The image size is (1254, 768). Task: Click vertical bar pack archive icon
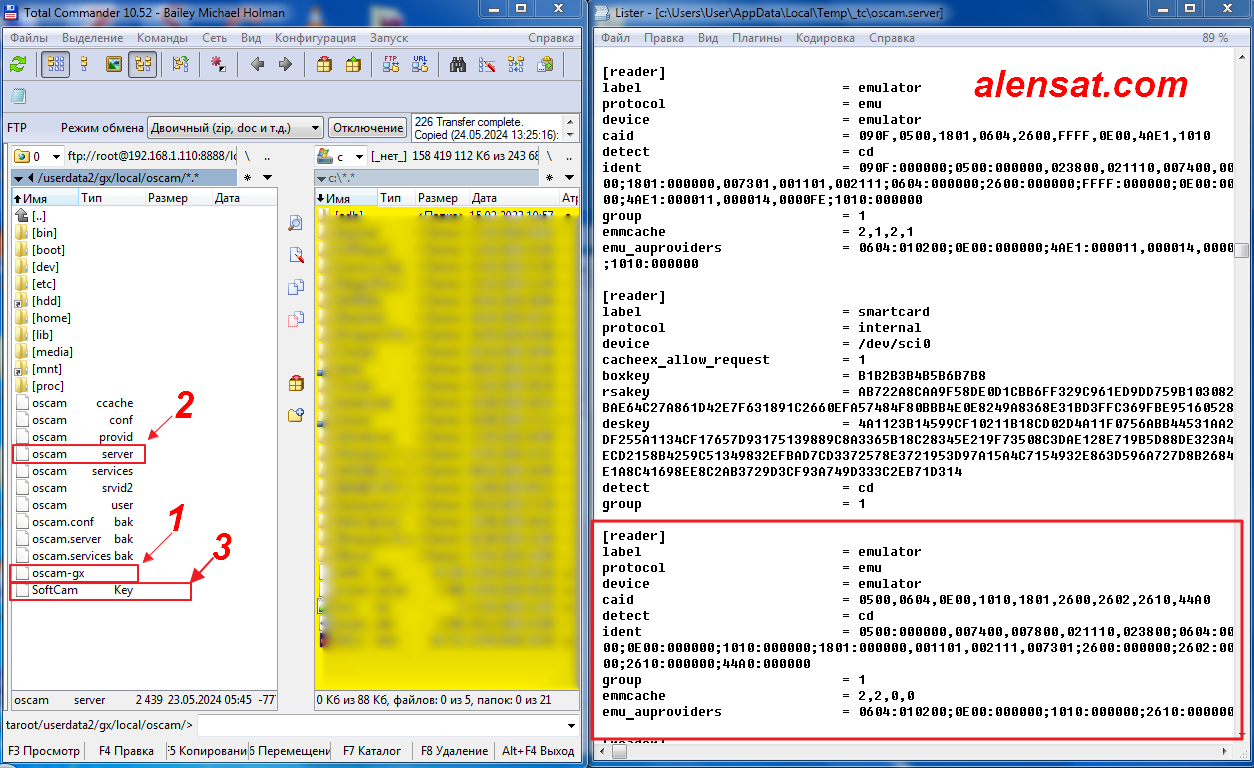296,383
